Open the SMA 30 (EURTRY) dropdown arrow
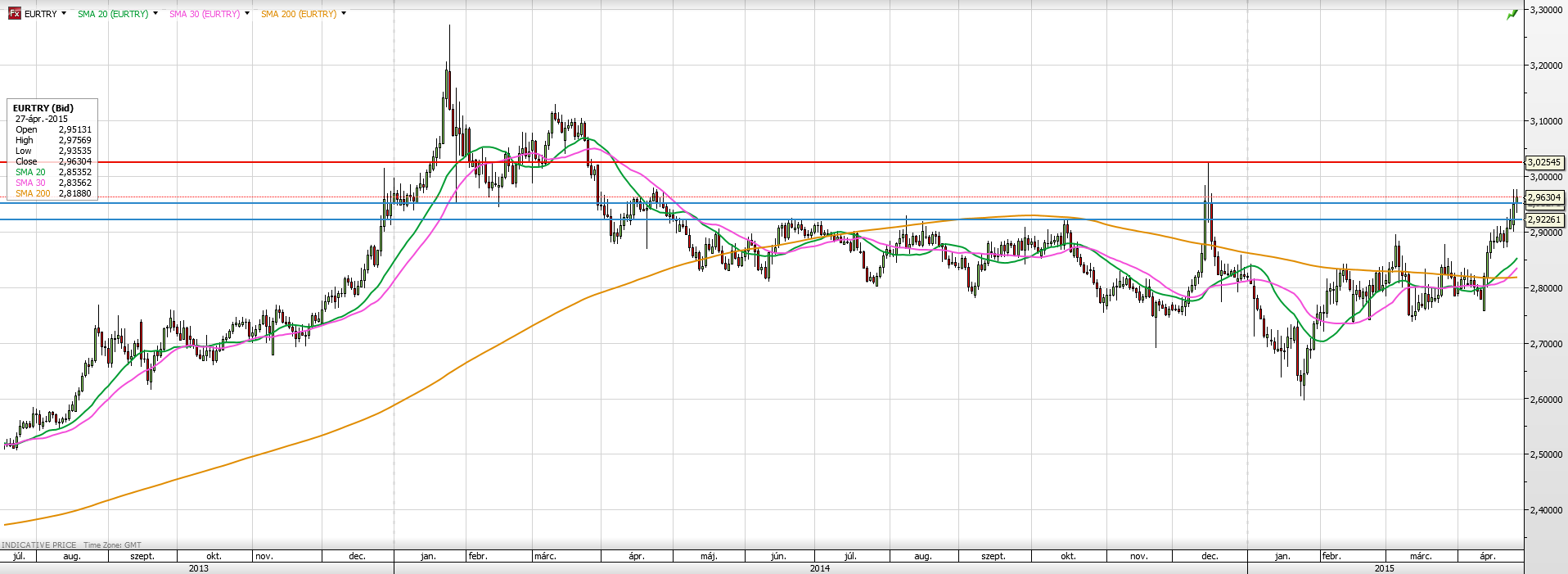Viewport: 1568px width, 574px height. pos(247,13)
